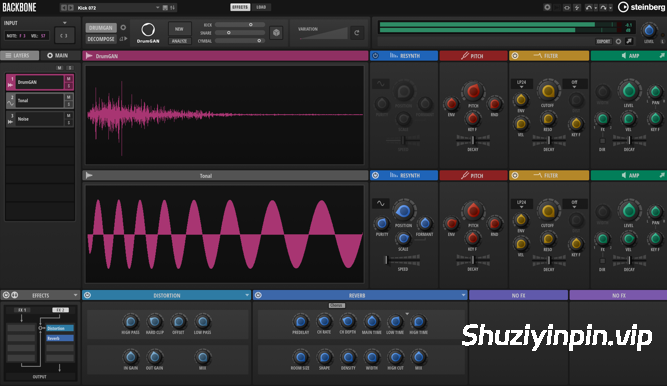Click the C 3 key button

point(64,36)
